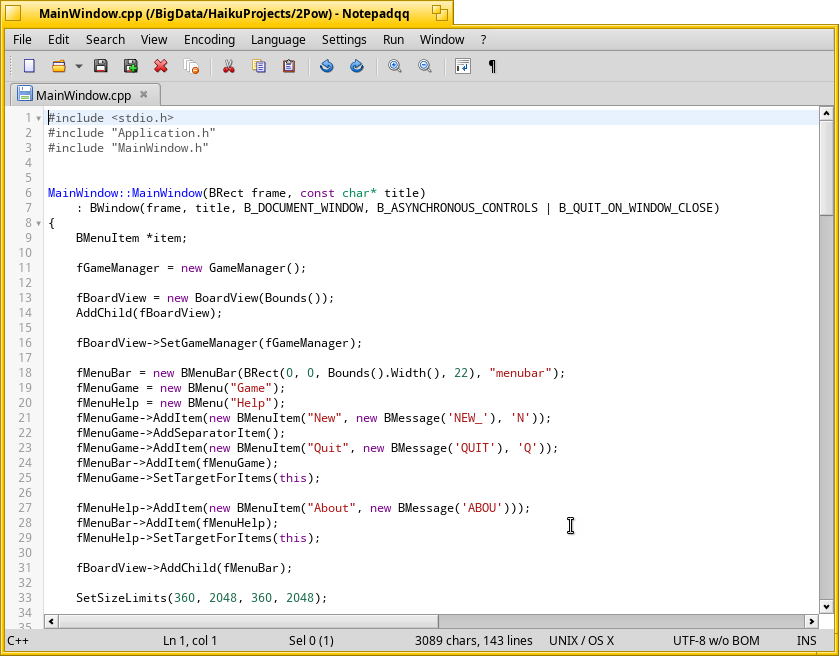Image resolution: width=839 pixels, height=656 pixels.
Task: Copy selection with the copy icon
Action: pyautogui.click(x=259, y=66)
